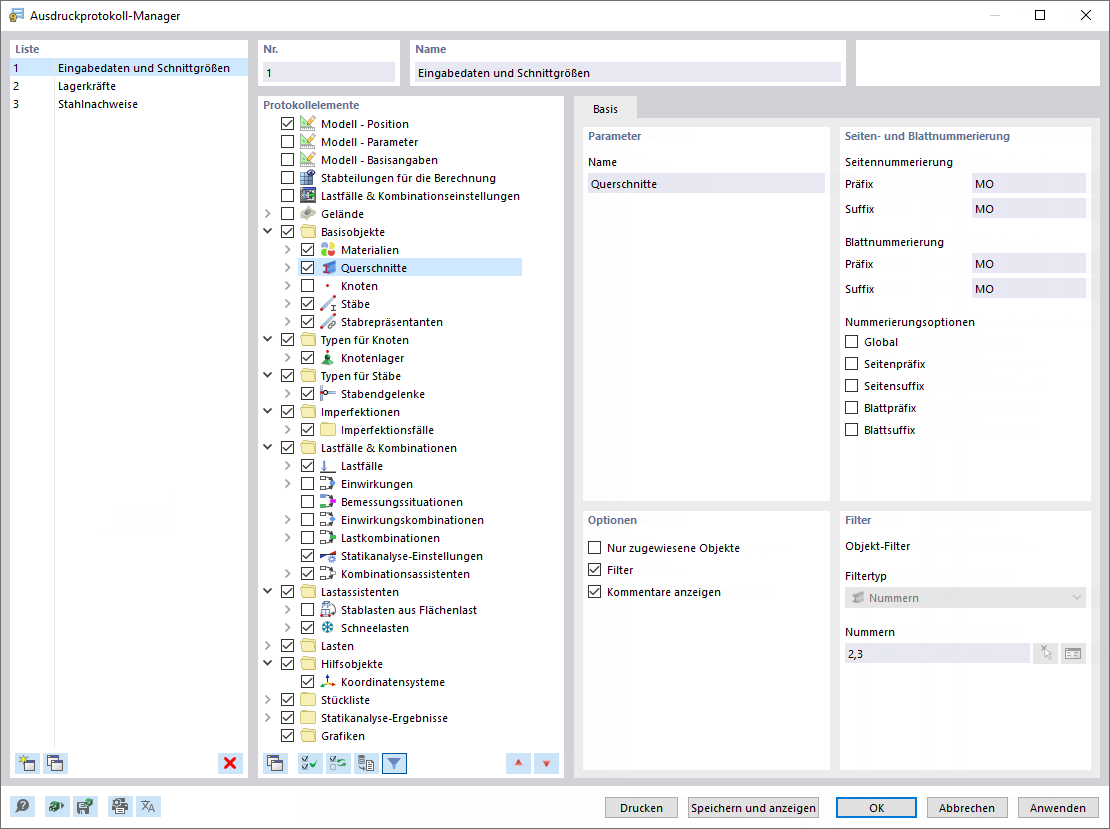Toggle the Global numbering option

pyautogui.click(x=852, y=342)
